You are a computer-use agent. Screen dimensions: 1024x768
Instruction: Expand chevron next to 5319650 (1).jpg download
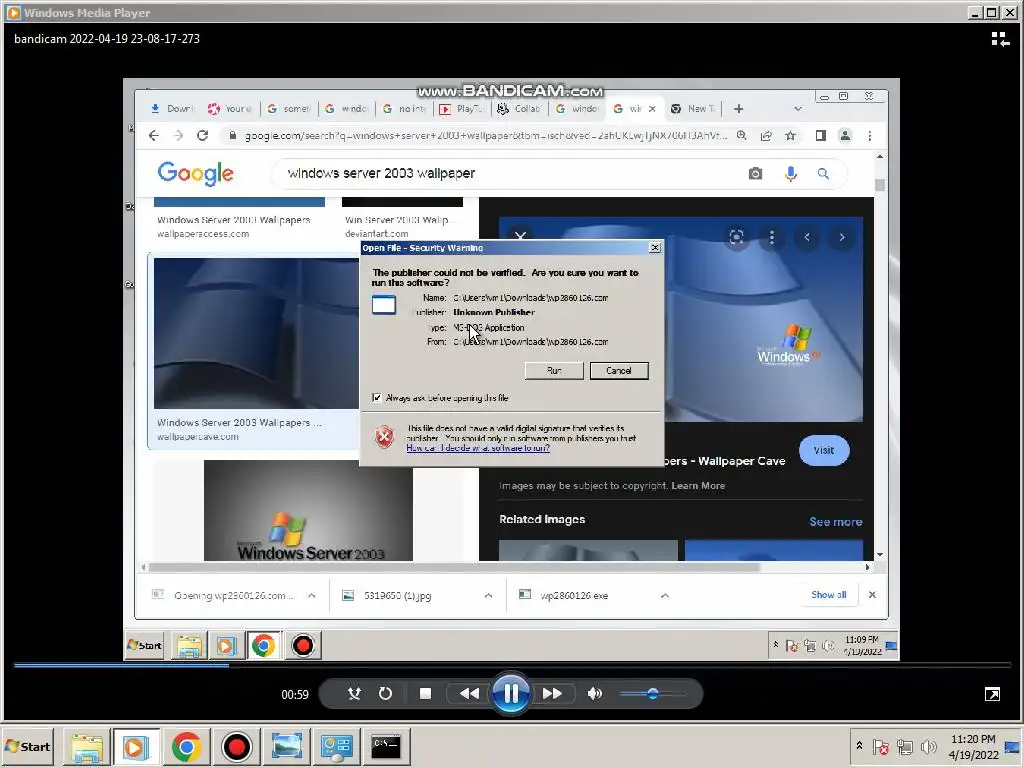point(488,596)
